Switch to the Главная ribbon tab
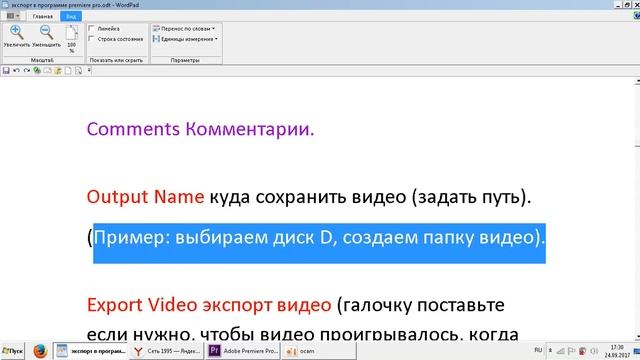 [x=42, y=16]
